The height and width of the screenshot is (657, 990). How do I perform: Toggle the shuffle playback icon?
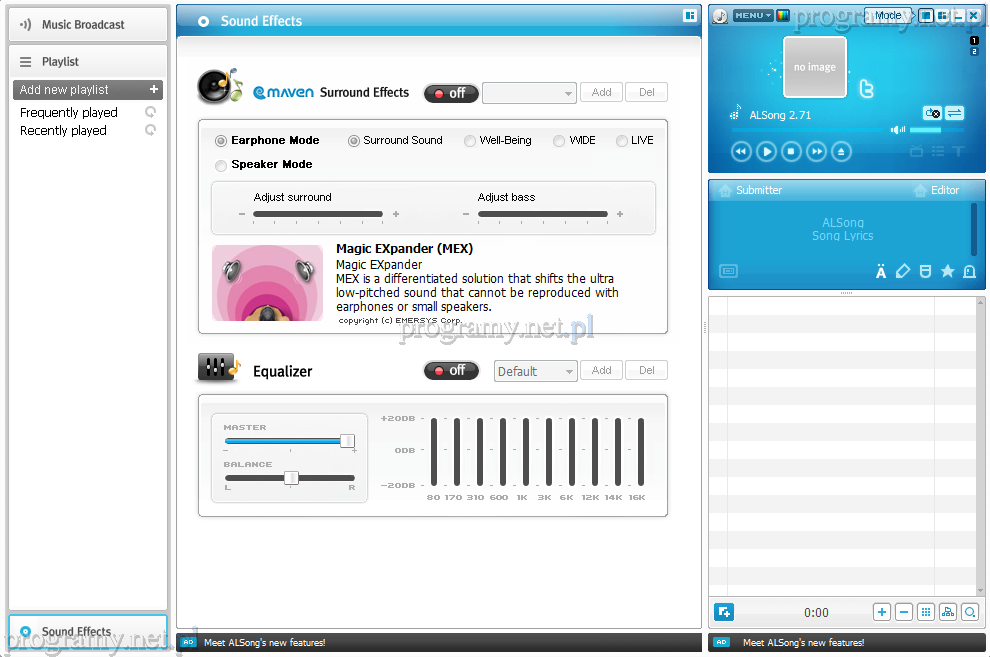point(954,113)
